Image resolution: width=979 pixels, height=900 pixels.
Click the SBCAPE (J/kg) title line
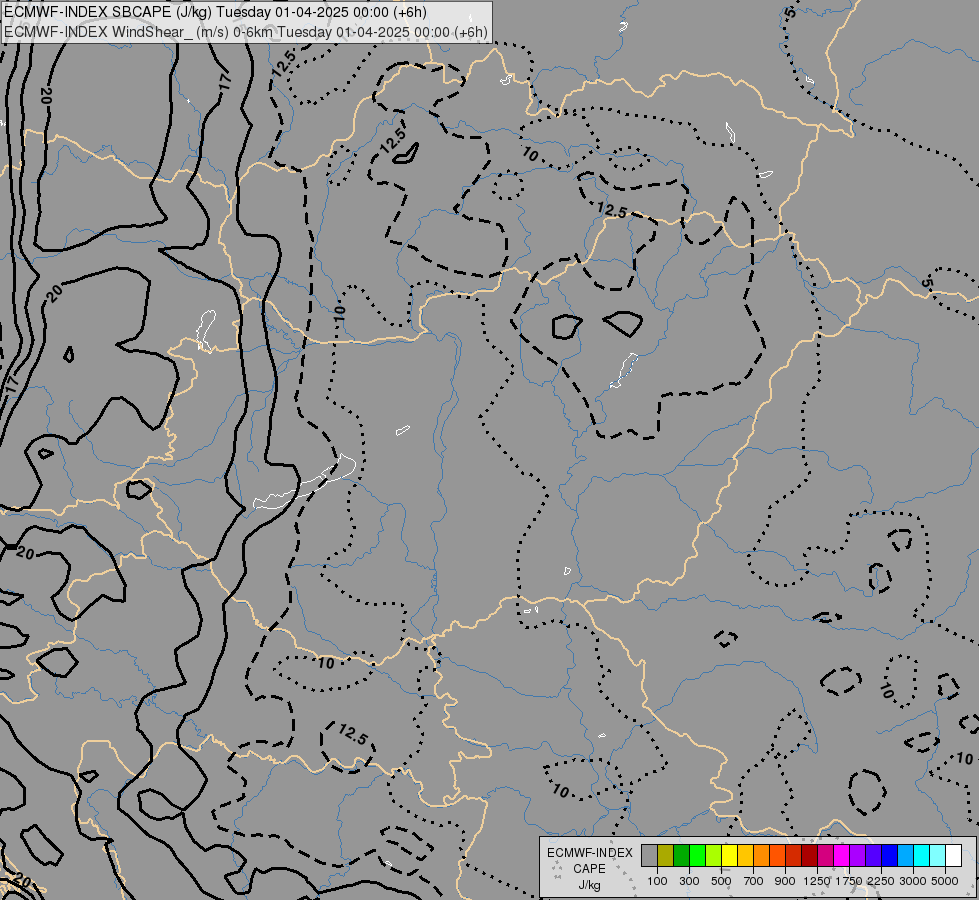[x=215, y=12]
